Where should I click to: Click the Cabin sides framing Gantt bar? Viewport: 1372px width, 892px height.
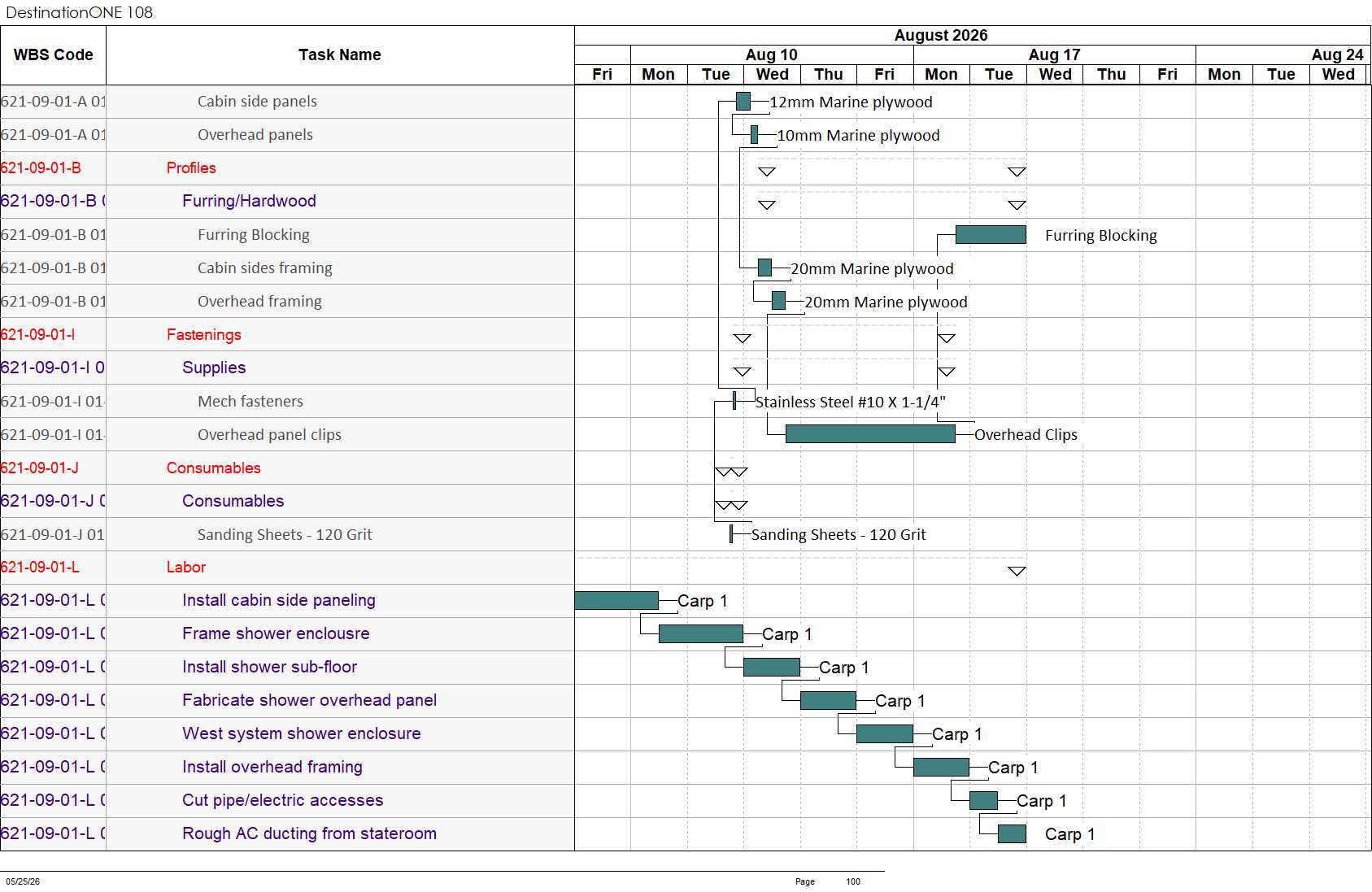click(x=764, y=268)
